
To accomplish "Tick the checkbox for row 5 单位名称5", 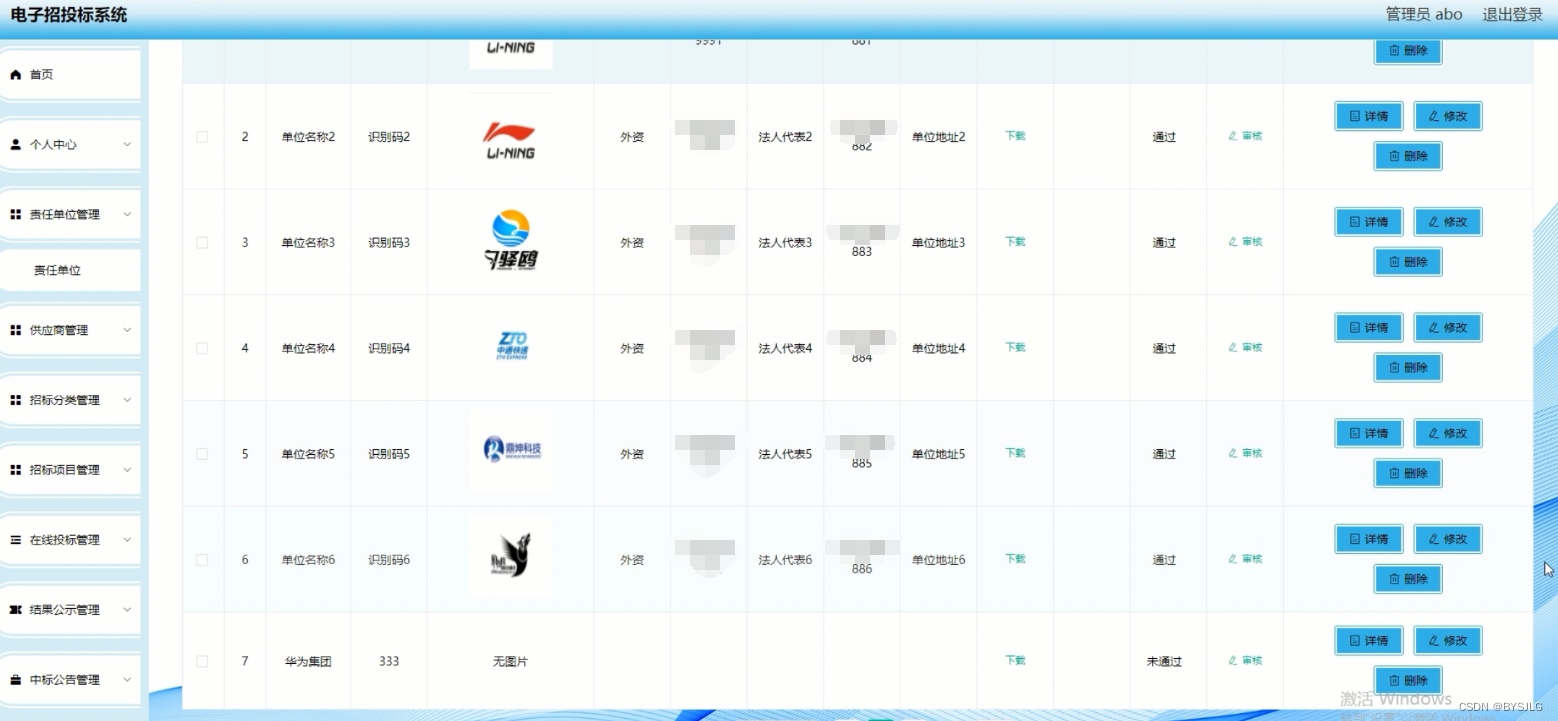I will pos(202,454).
